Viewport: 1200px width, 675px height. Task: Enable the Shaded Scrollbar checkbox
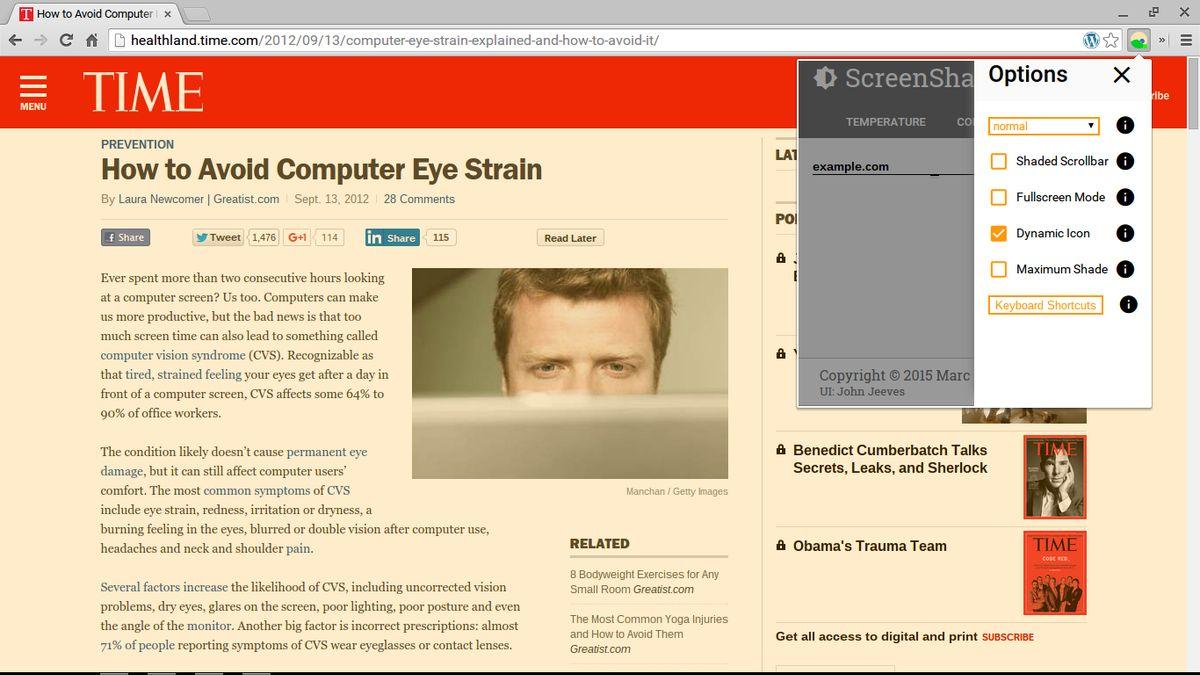point(998,161)
